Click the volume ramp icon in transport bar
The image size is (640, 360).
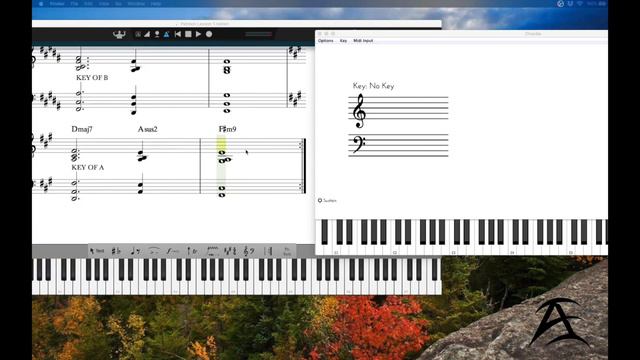click(147, 35)
